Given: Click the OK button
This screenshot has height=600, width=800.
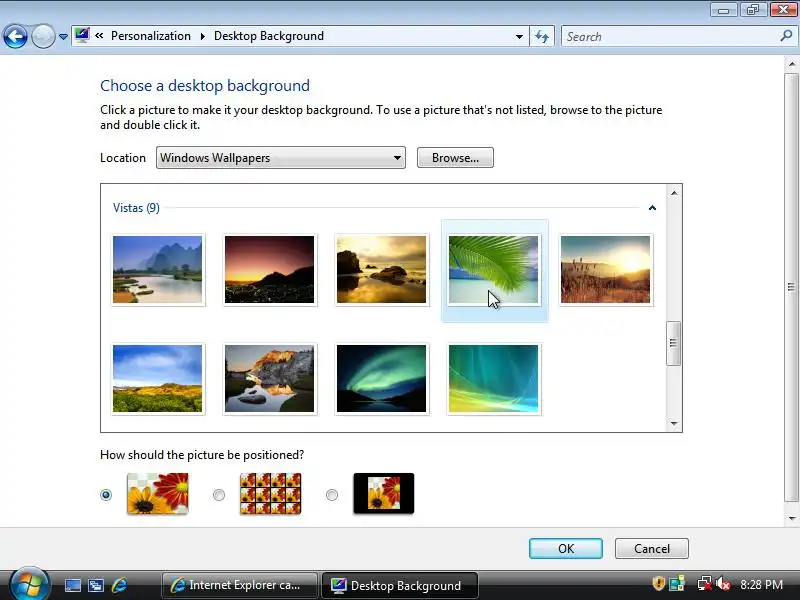Looking at the screenshot, I should [x=566, y=548].
